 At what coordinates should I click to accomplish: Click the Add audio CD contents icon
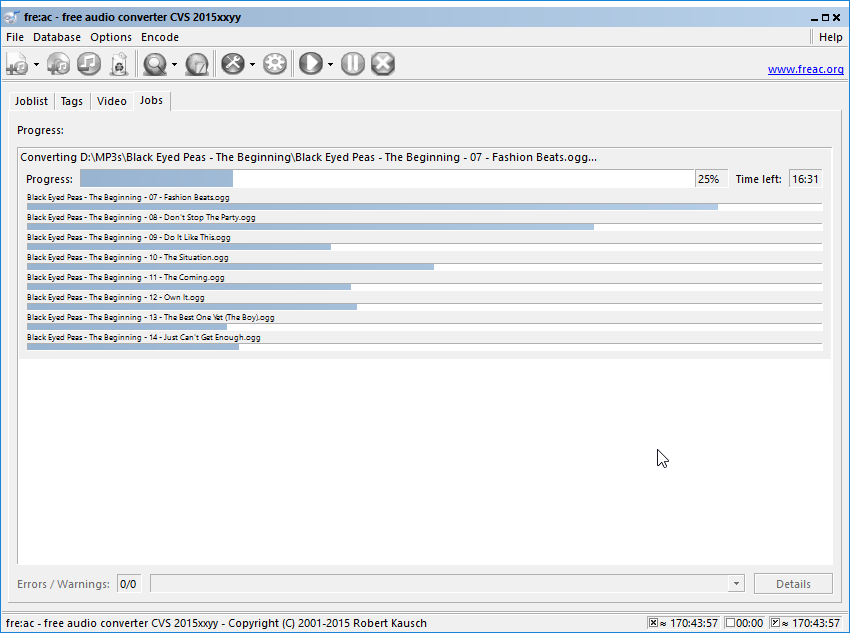(x=59, y=64)
